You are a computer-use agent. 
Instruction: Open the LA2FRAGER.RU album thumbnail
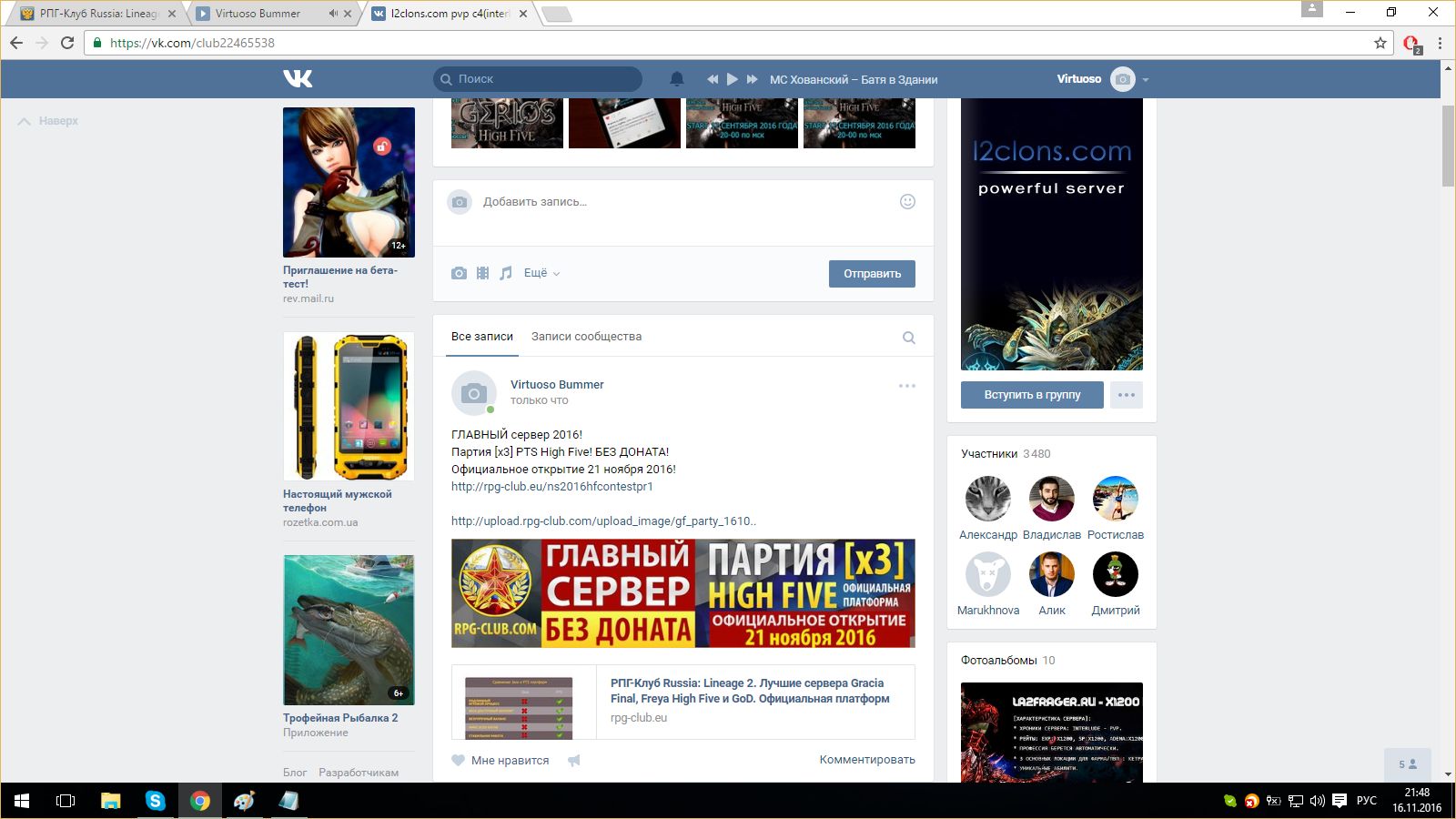click(1052, 733)
